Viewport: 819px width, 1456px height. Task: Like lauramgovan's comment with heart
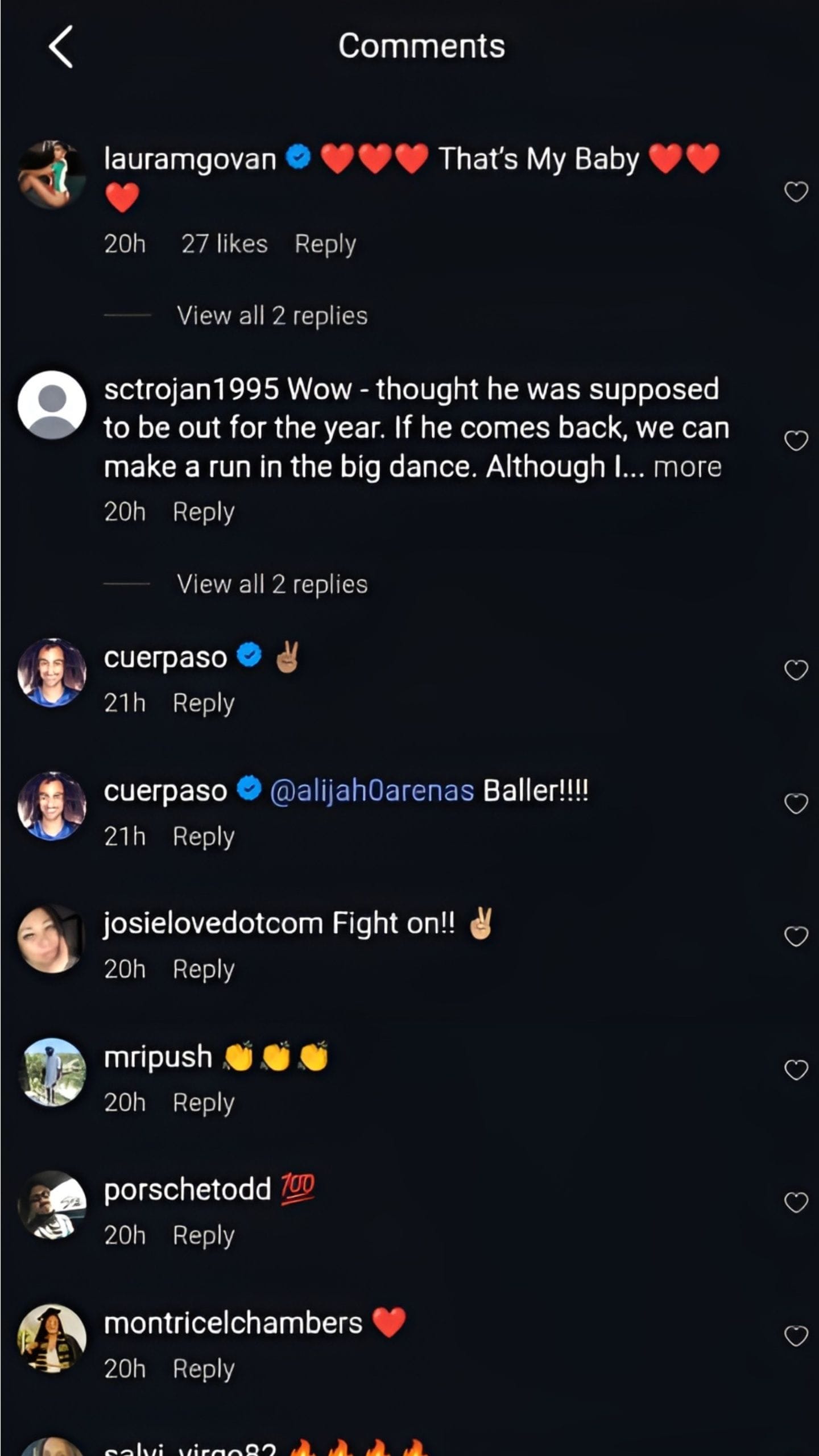796,192
